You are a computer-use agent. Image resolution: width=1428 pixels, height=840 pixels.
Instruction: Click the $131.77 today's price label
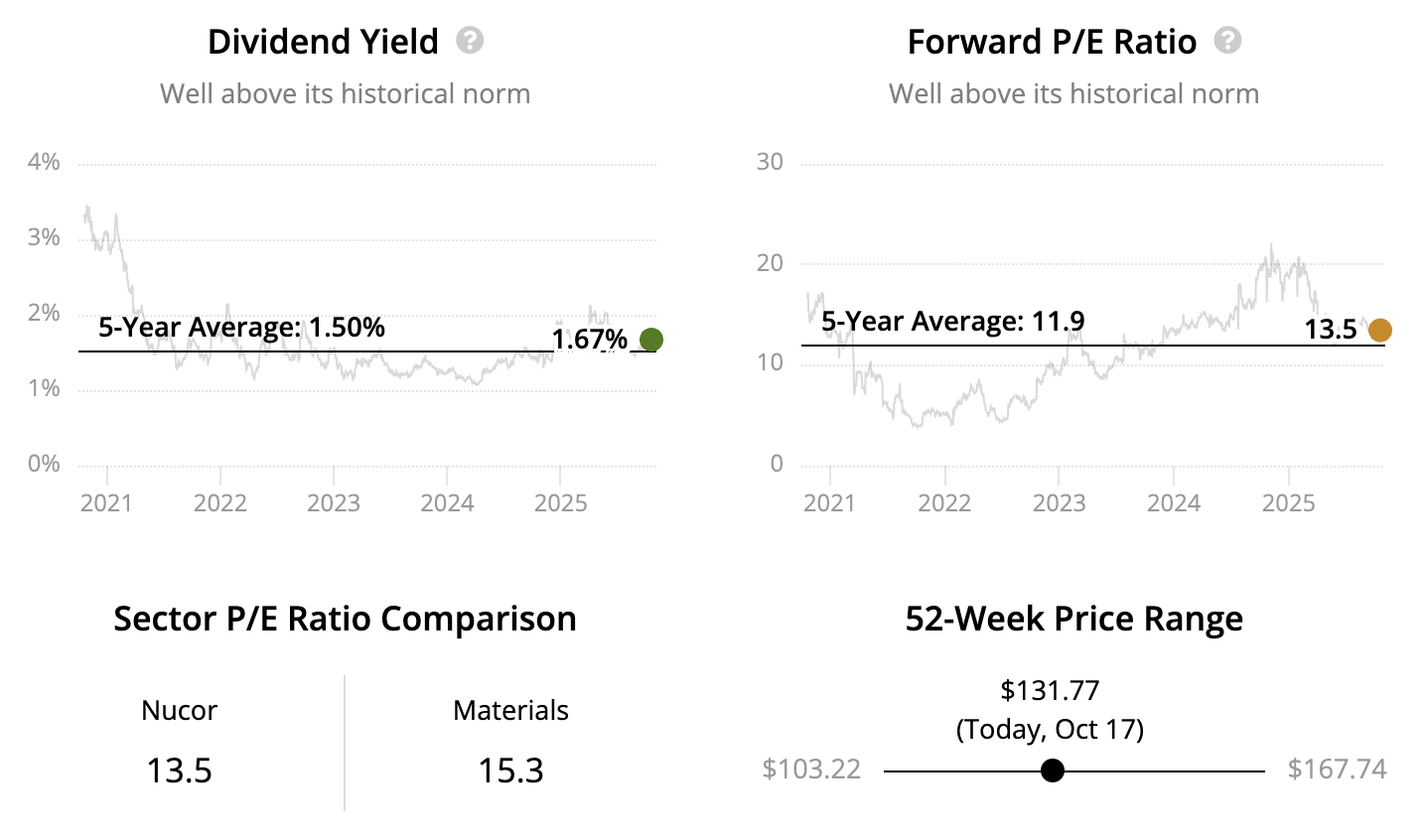(1050, 690)
